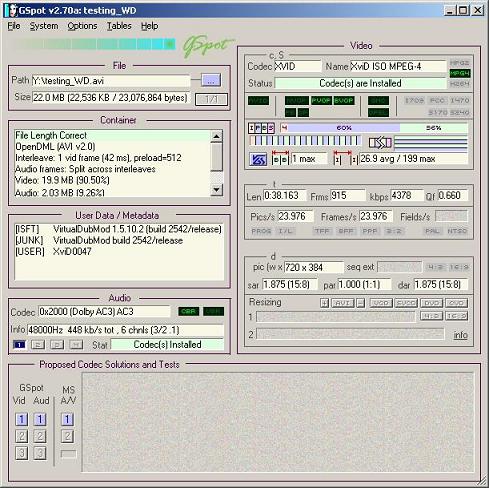This screenshot has height=488, width=489.
Task: Run GSpot Vid test 1
Action: [22, 419]
